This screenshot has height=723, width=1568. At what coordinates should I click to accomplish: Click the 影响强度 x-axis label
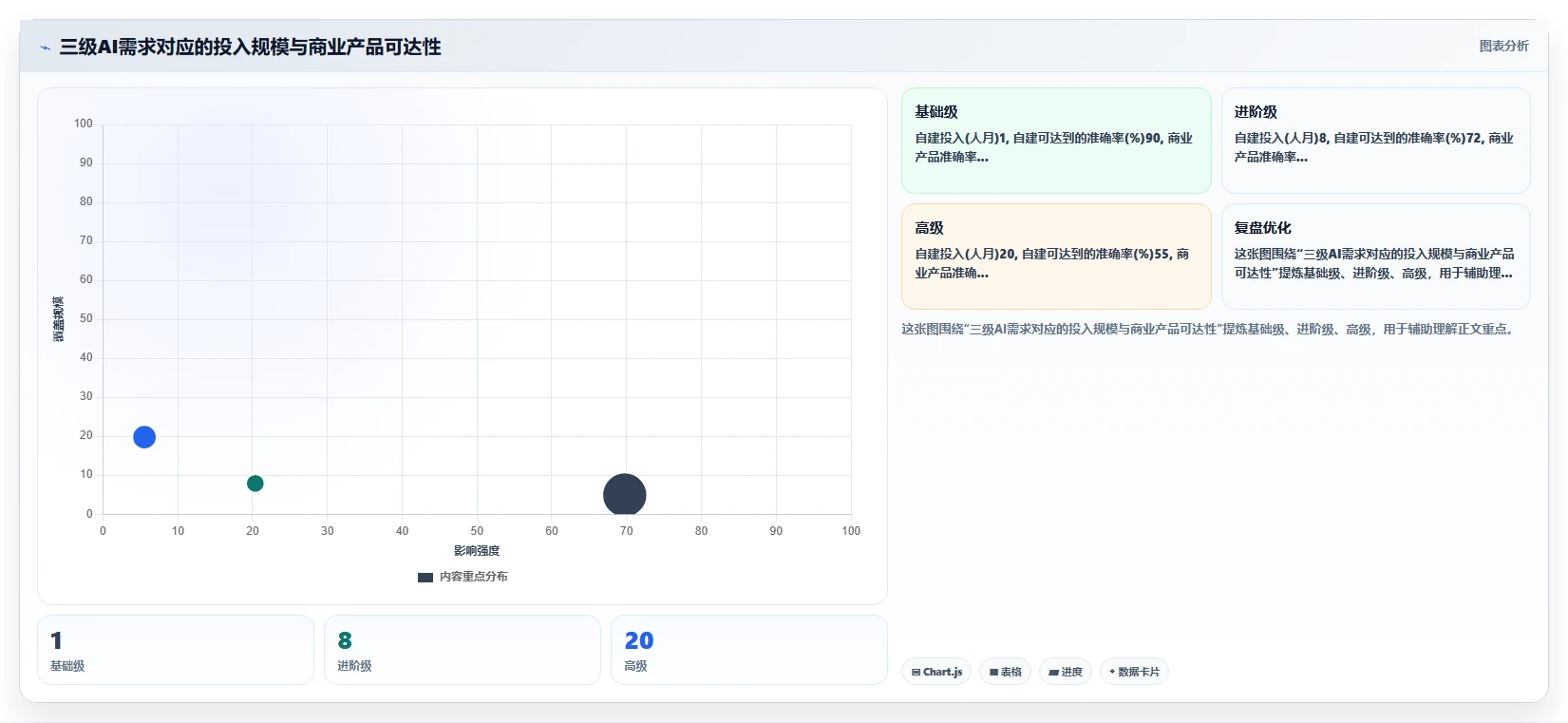coord(477,551)
